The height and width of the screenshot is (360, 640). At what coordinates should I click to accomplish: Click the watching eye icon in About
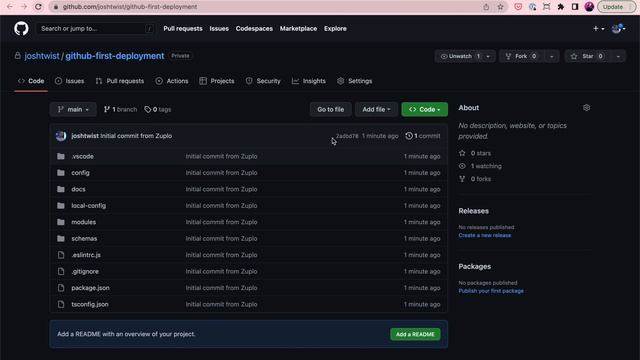pos(462,166)
